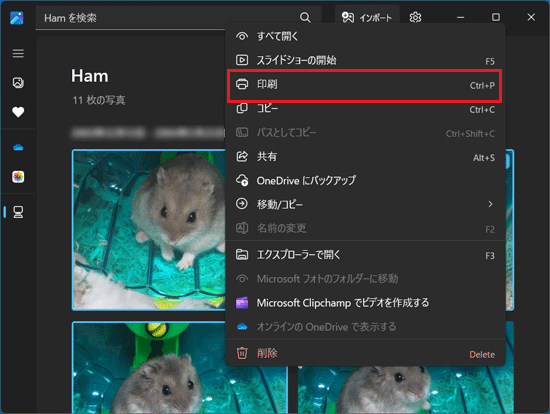
Task: Choose エクスプローラーで開く entry
Action: click(x=365, y=255)
